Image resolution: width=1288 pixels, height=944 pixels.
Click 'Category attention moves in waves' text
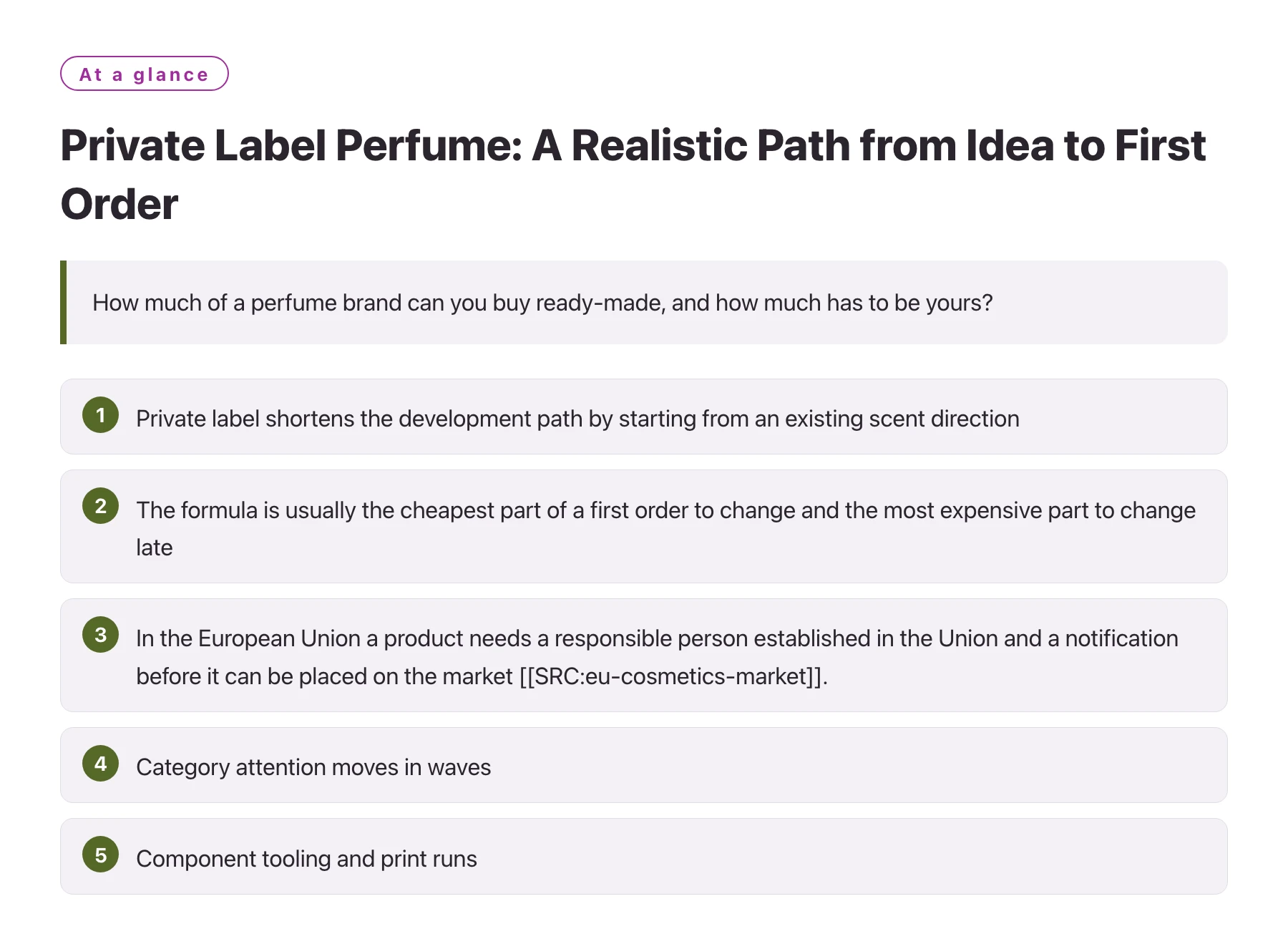click(x=313, y=767)
